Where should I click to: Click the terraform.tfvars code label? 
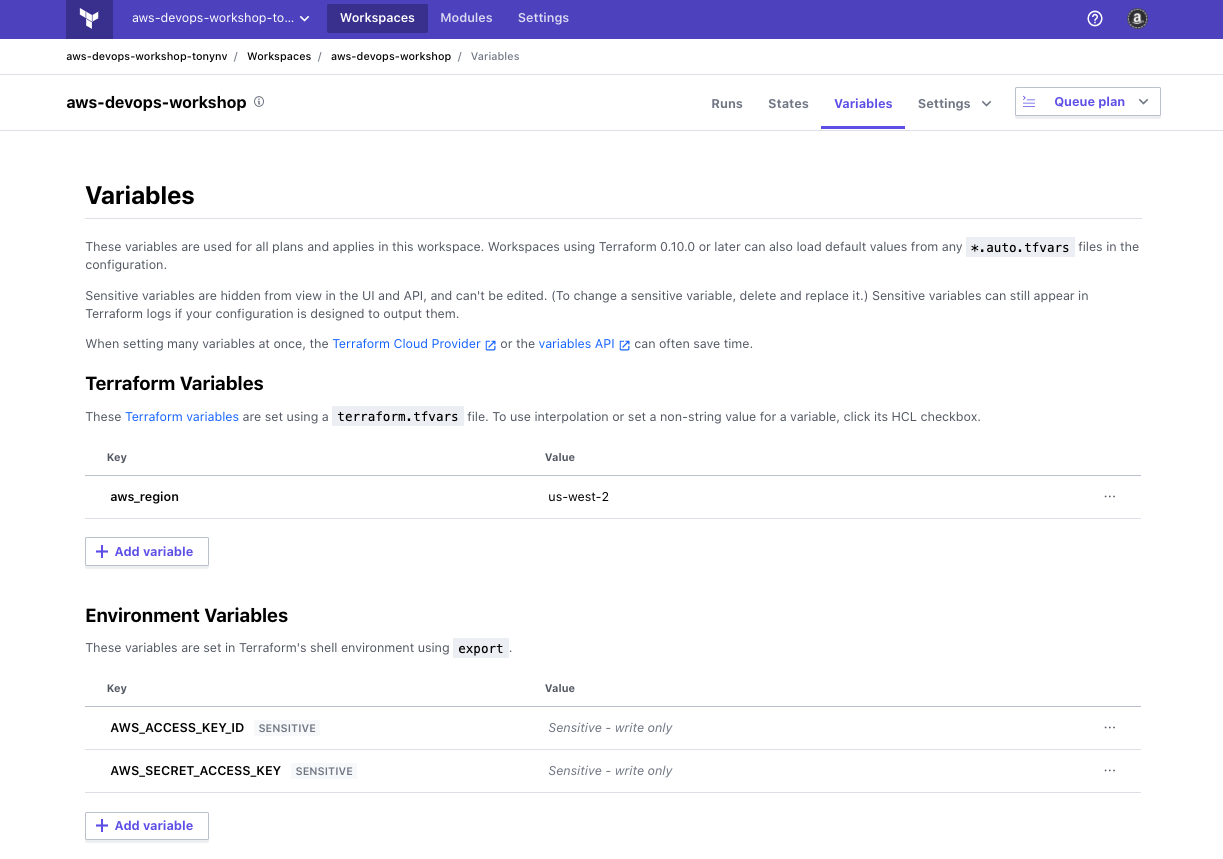click(398, 417)
